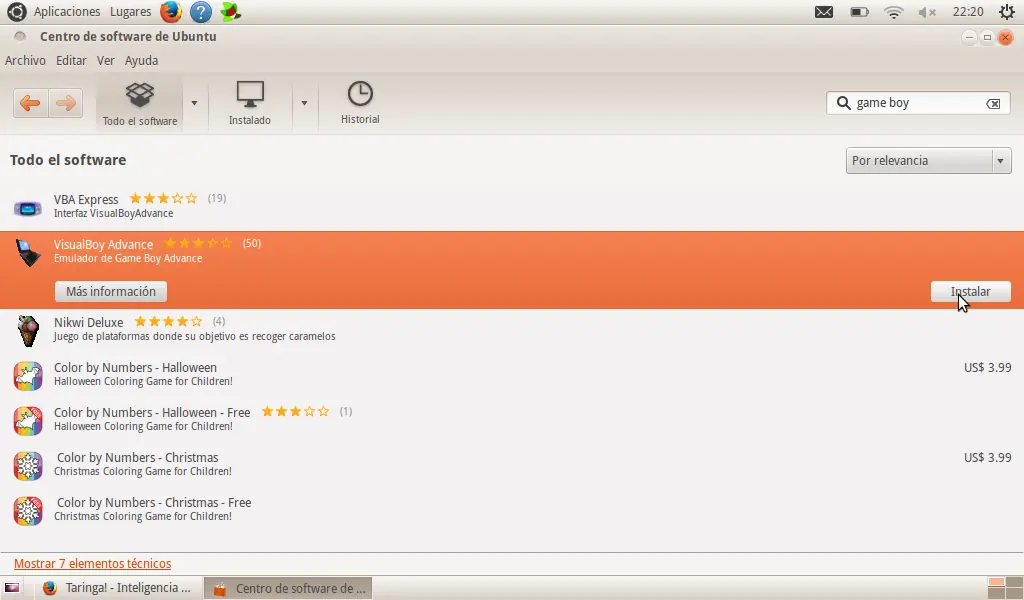Click the show desktop icon in bottom panel

(x=12, y=588)
